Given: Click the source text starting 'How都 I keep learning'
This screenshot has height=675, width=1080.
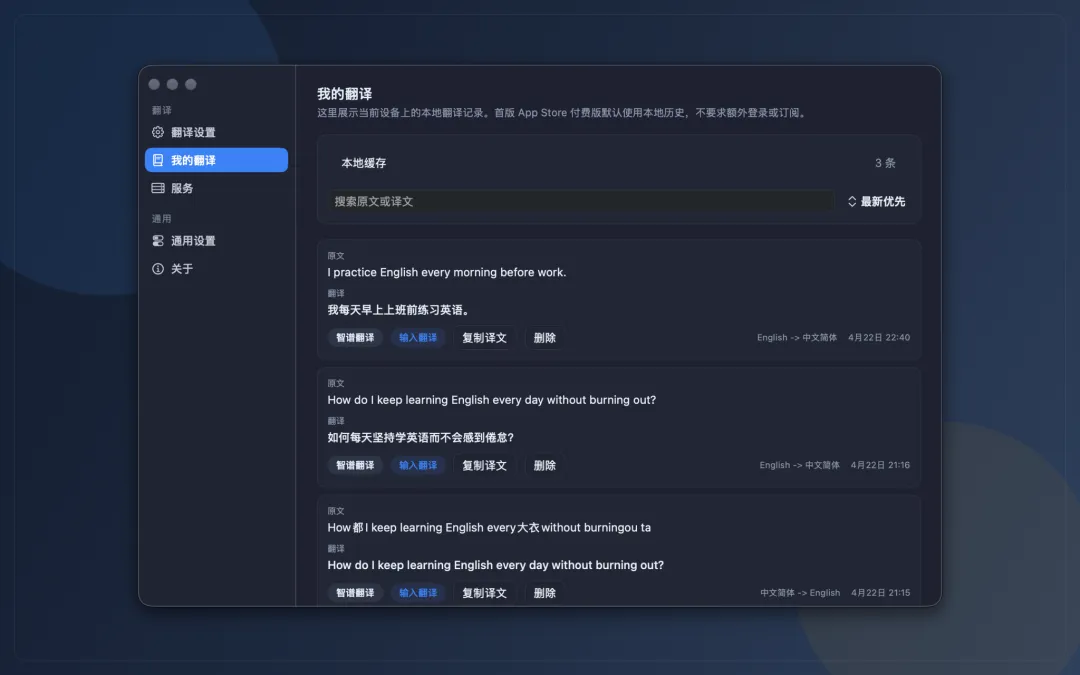Looking at the screenshot, I should tap(489, 528).
